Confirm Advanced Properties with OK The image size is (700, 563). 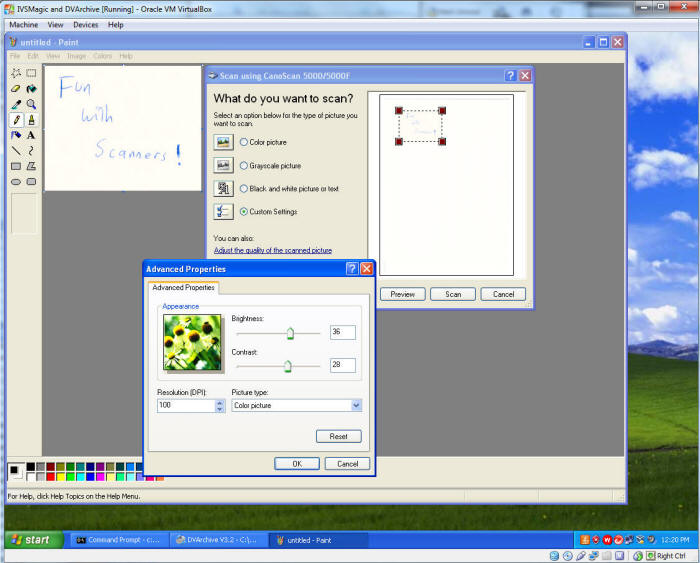[297, 464]
